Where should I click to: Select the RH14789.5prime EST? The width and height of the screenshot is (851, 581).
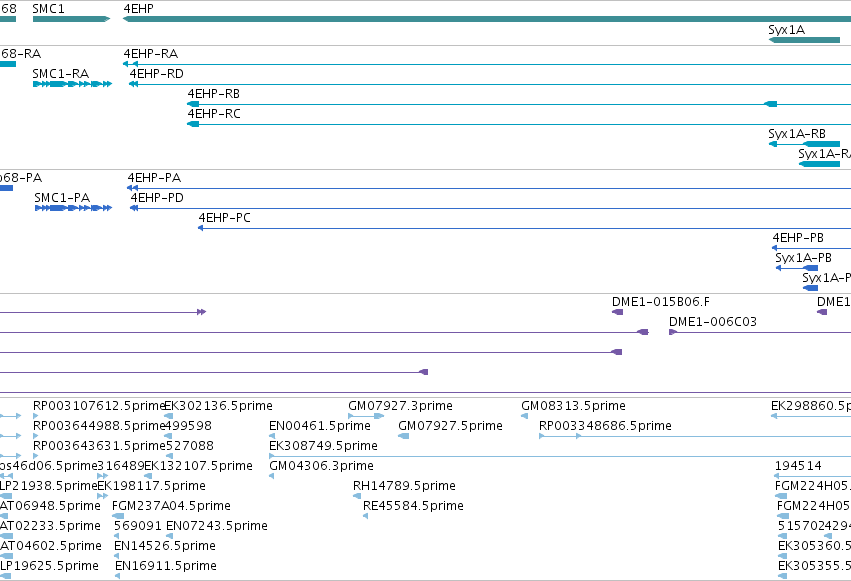click(x=356, y=496)
